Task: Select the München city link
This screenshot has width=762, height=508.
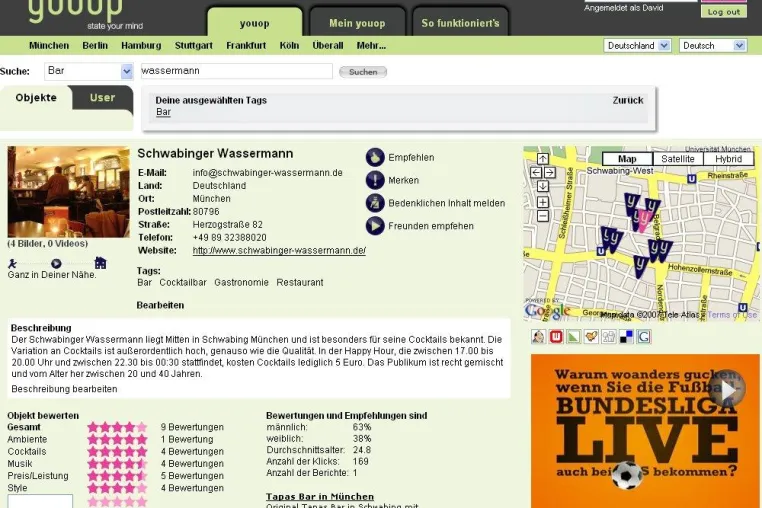Action: pos(49,46)
